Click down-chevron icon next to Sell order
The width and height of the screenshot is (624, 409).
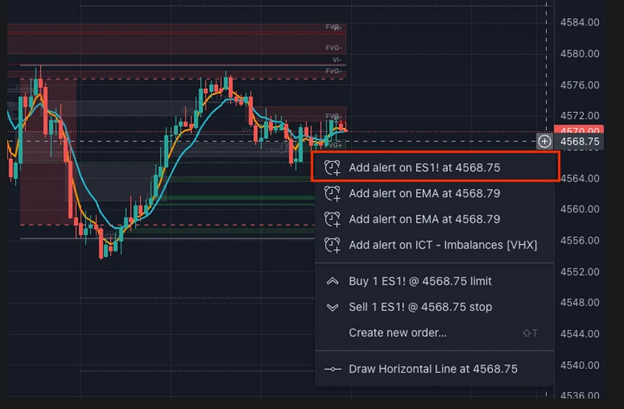click(332, 308)
